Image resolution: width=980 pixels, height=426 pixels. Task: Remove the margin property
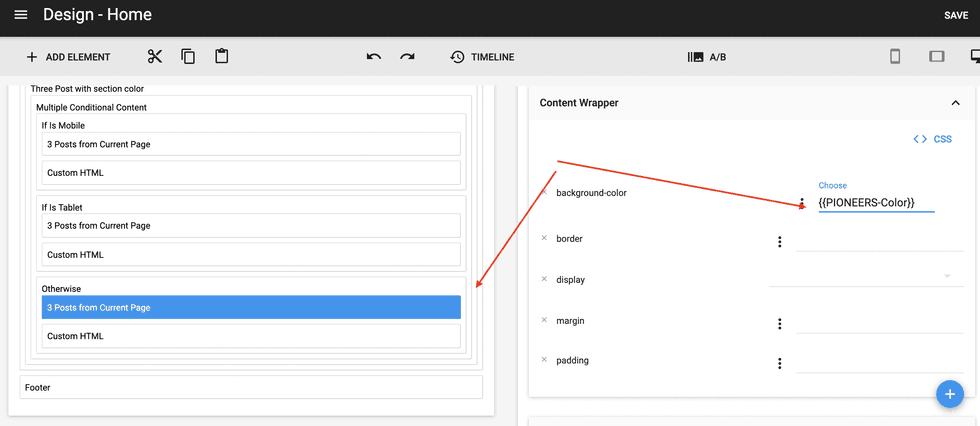[544, 320]
